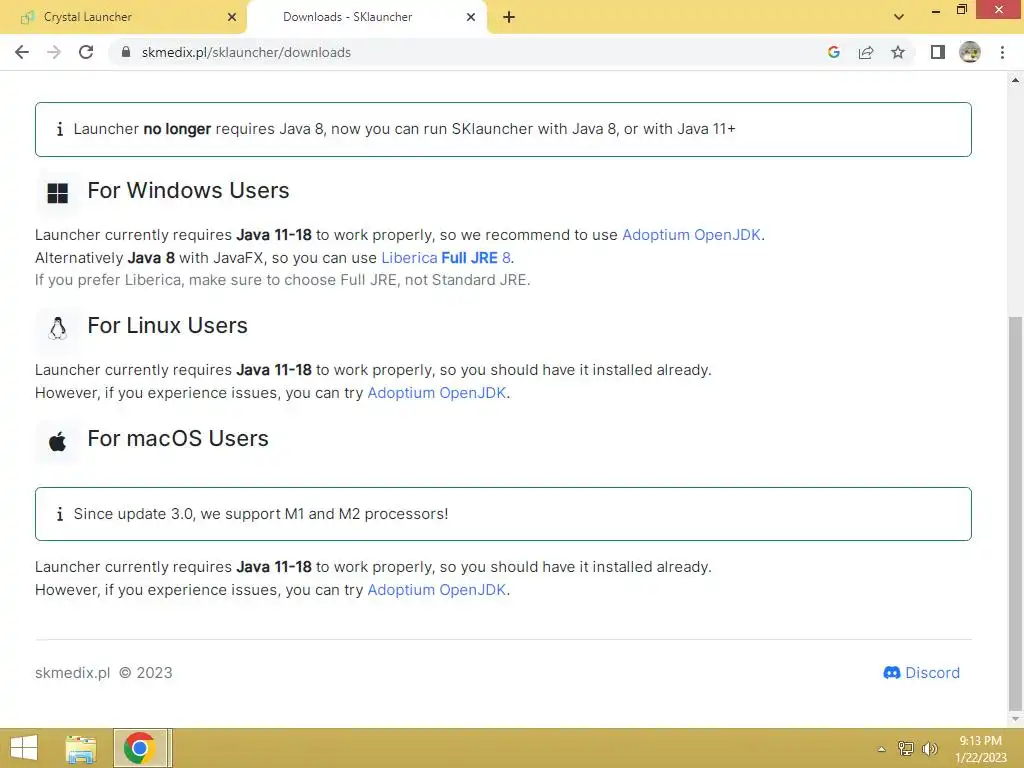Open Adoptium OpenJDK link under Linux
The height and width of the screenshot is (768, 1024).
(437, 393)
